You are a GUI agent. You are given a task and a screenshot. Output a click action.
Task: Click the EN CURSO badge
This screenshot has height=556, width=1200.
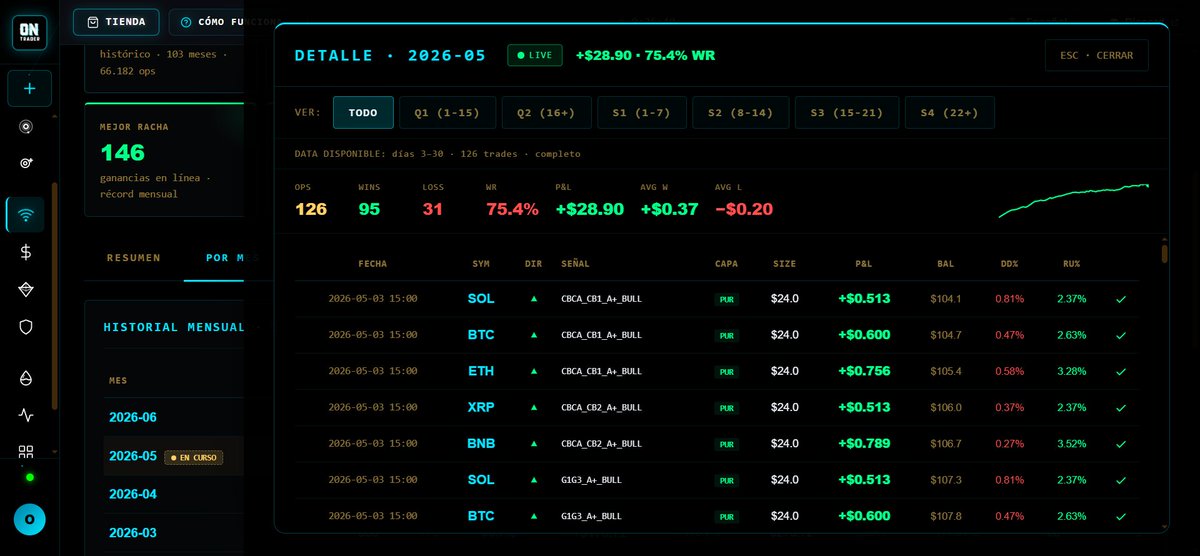tap(194, 457)
